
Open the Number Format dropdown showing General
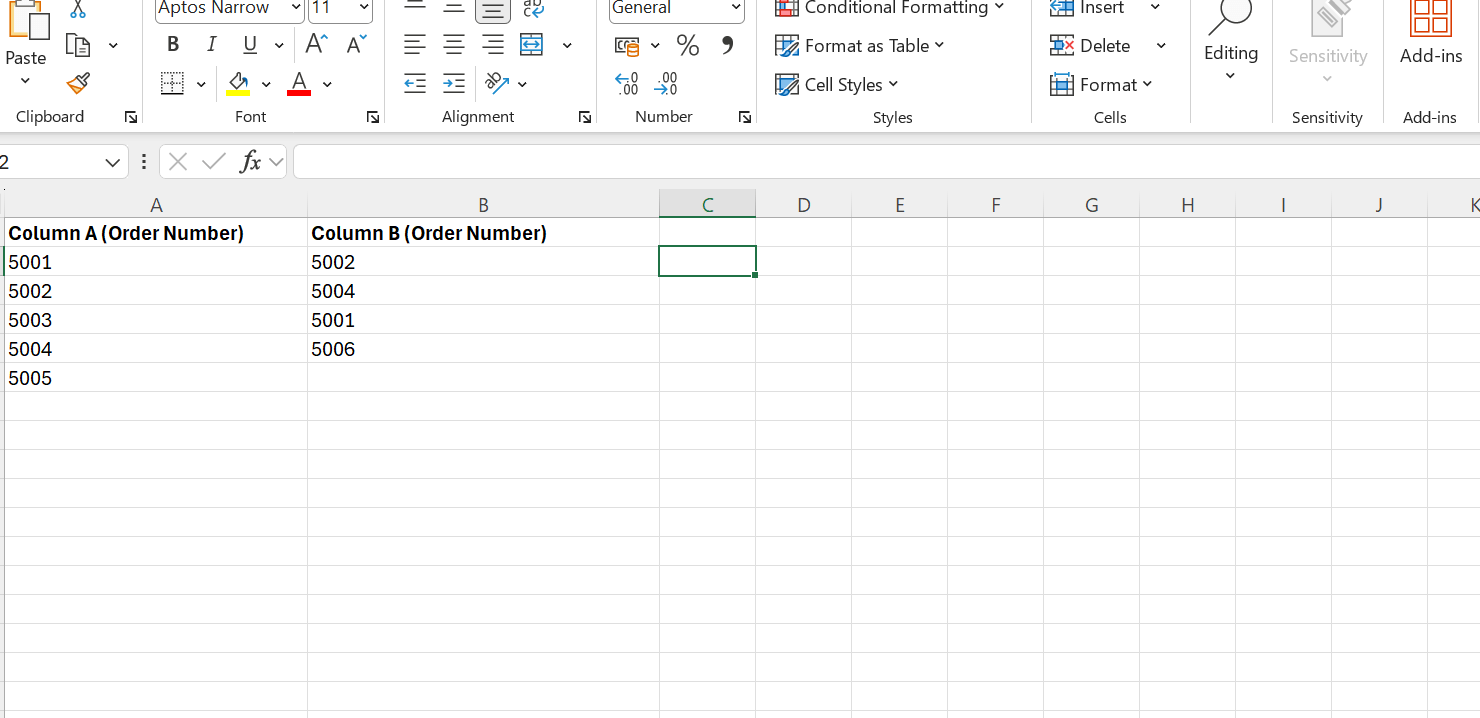point(675,8)
